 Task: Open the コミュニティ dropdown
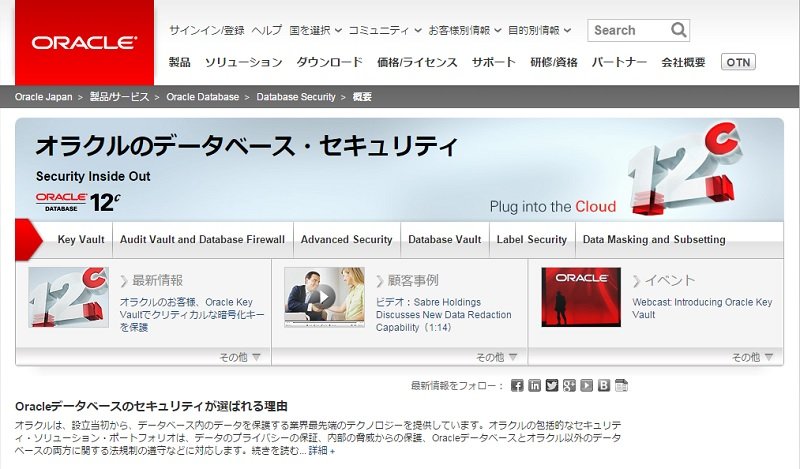click(385, 30)
